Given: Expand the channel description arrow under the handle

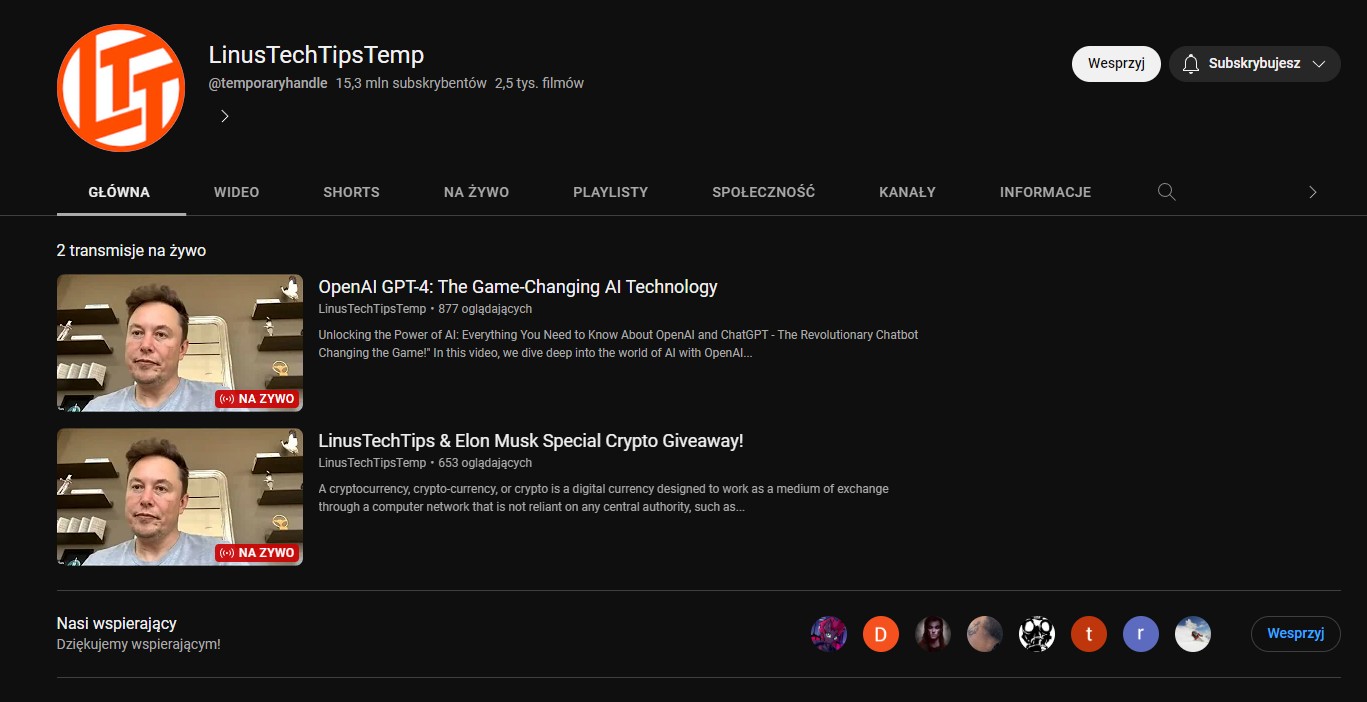Looking at the screenshot, I should (225, 116).
